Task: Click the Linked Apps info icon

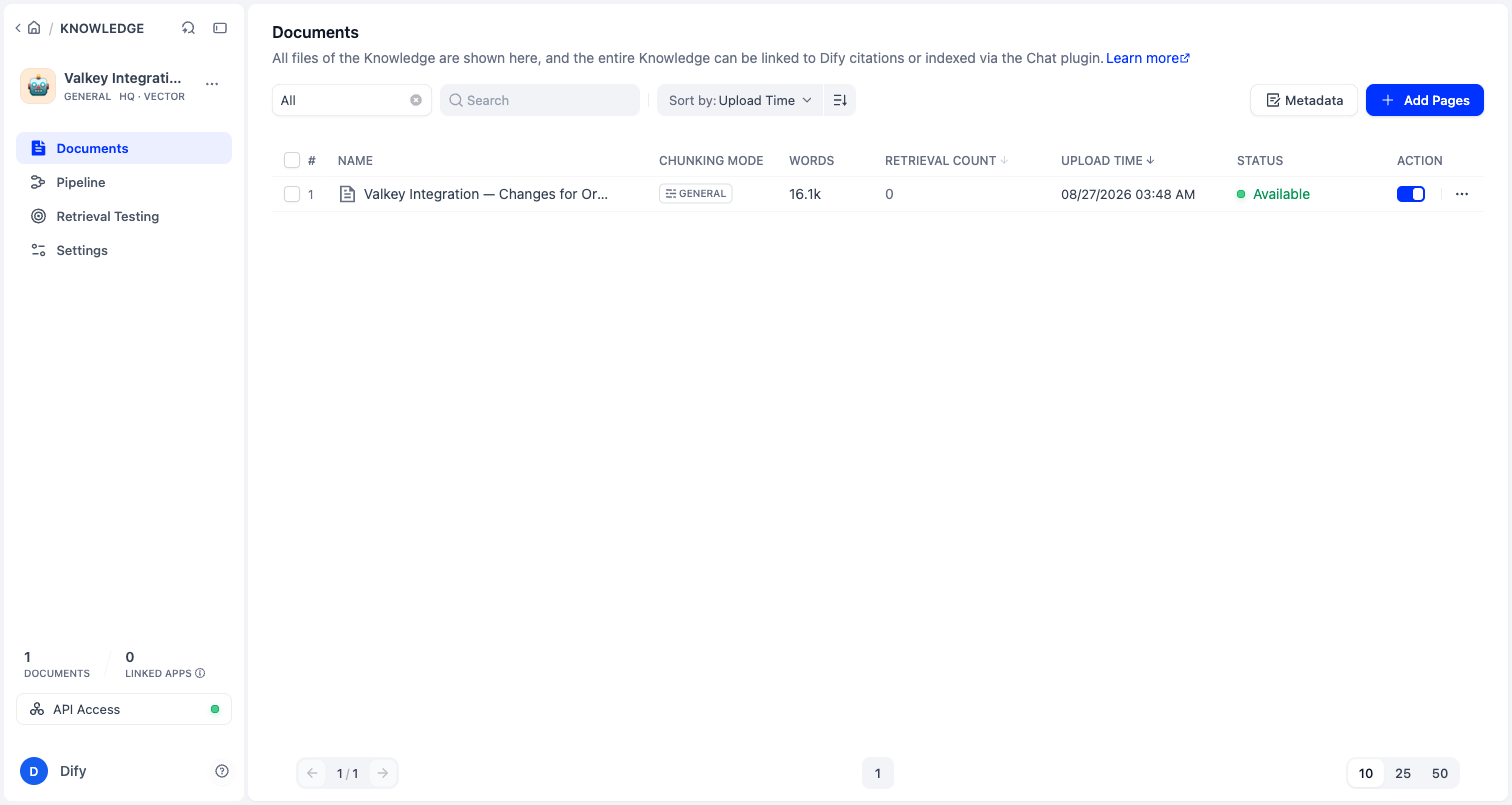Action: pos(200,673)
